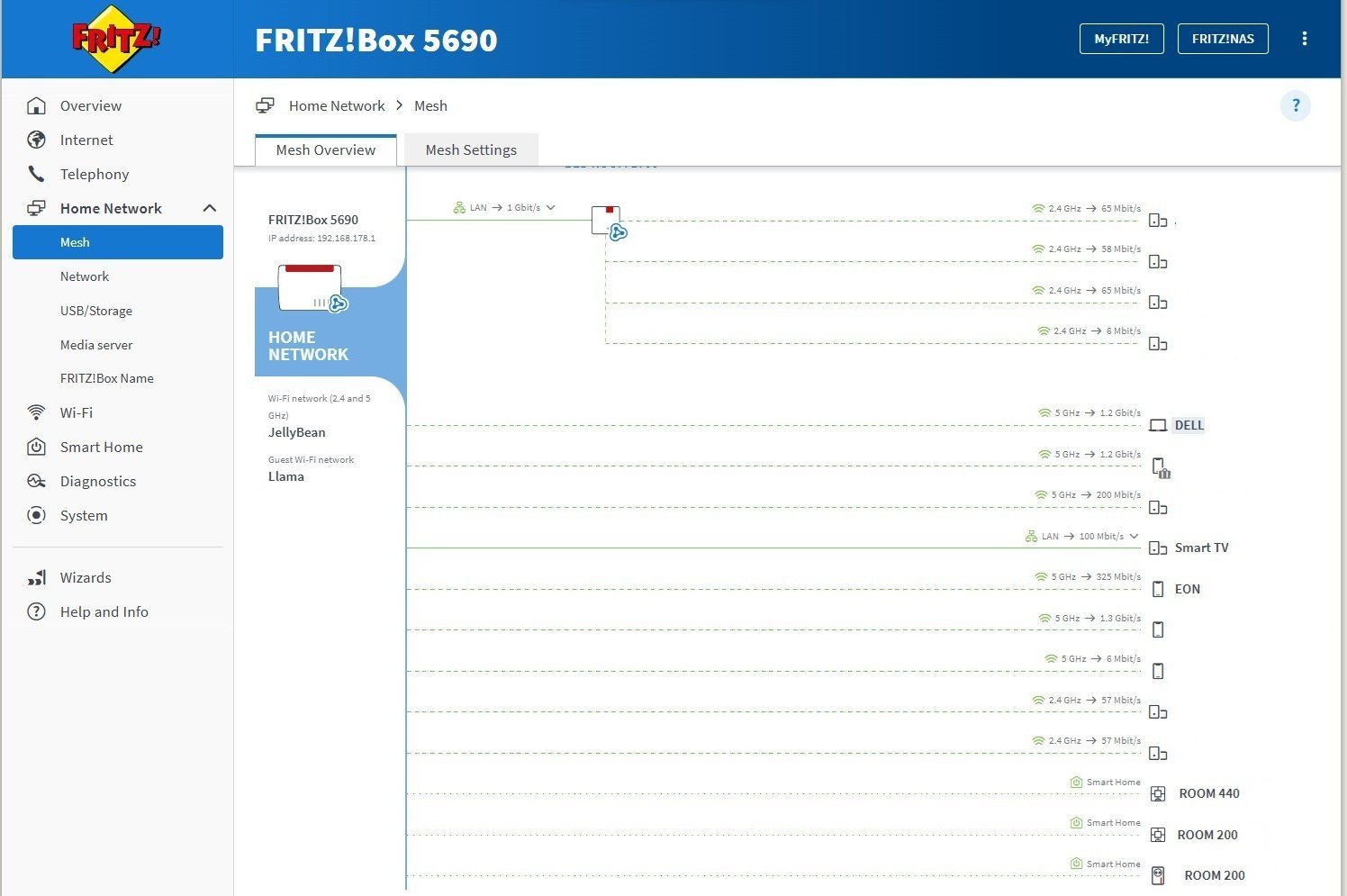
Task: Select Mesh in the sidebar submenu
Action: (118, 242)
